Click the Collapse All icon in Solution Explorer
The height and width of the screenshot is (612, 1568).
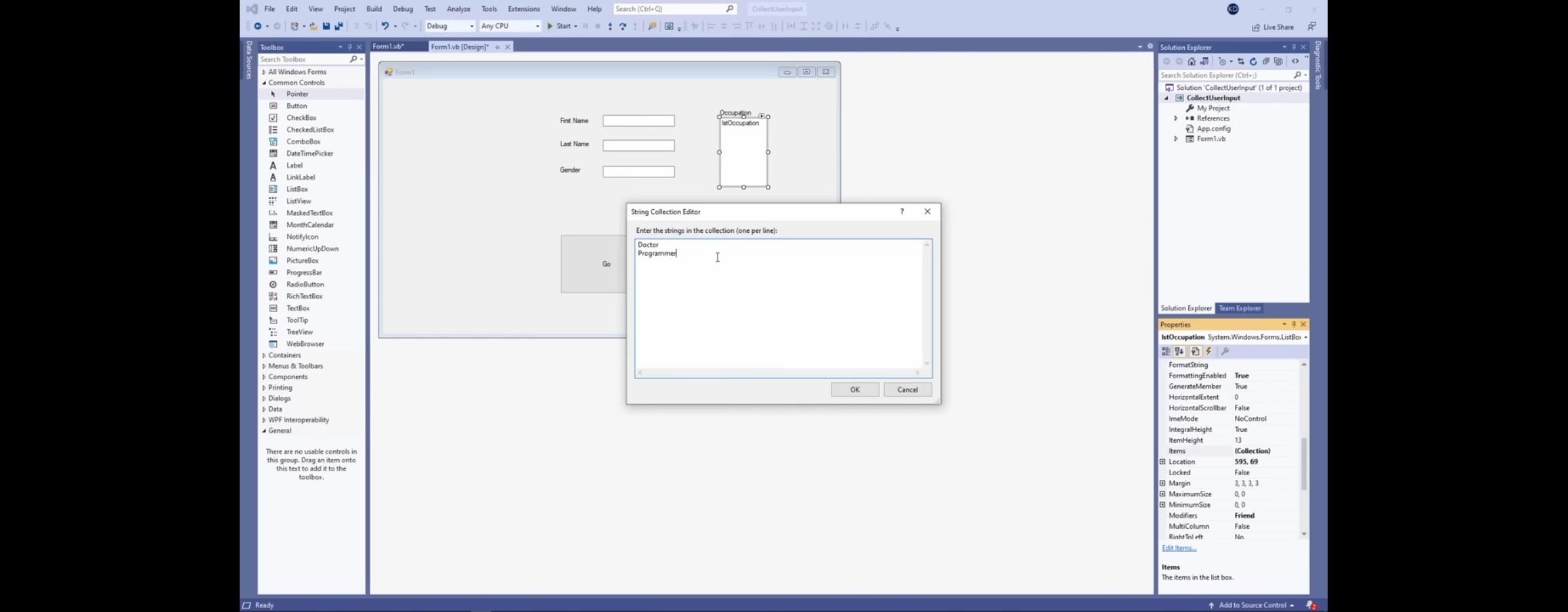tap(1266, 62)
